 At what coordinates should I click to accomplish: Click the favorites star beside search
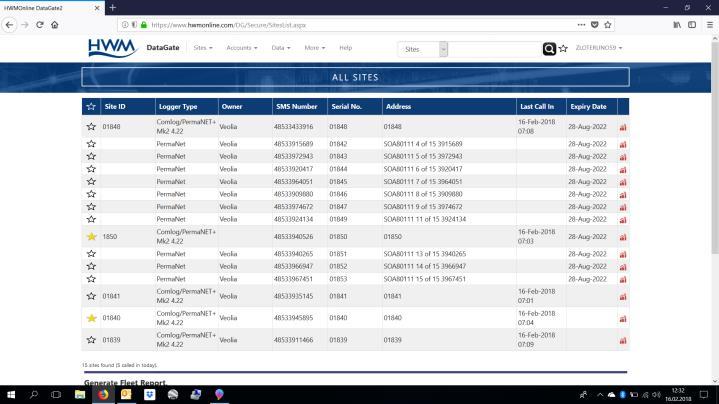pos(564,48)
